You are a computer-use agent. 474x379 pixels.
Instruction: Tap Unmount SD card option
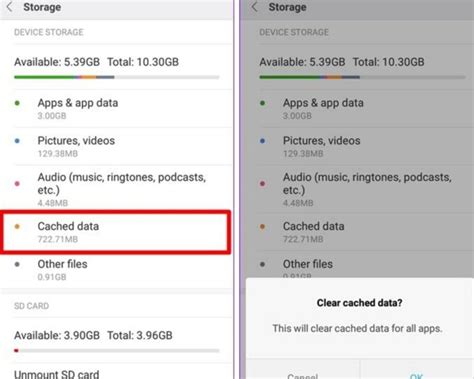click(57, 374)
